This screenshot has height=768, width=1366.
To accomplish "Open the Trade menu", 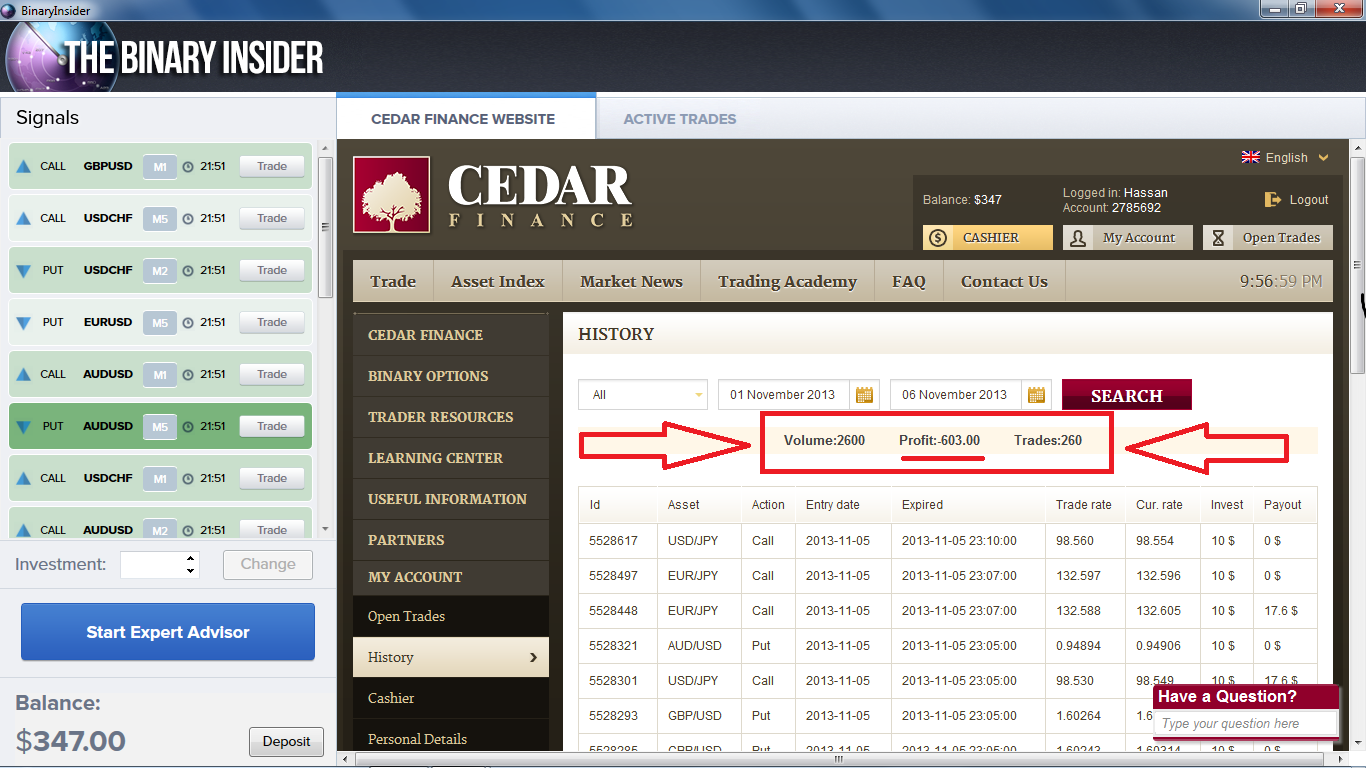I will (x=393, y=282).
